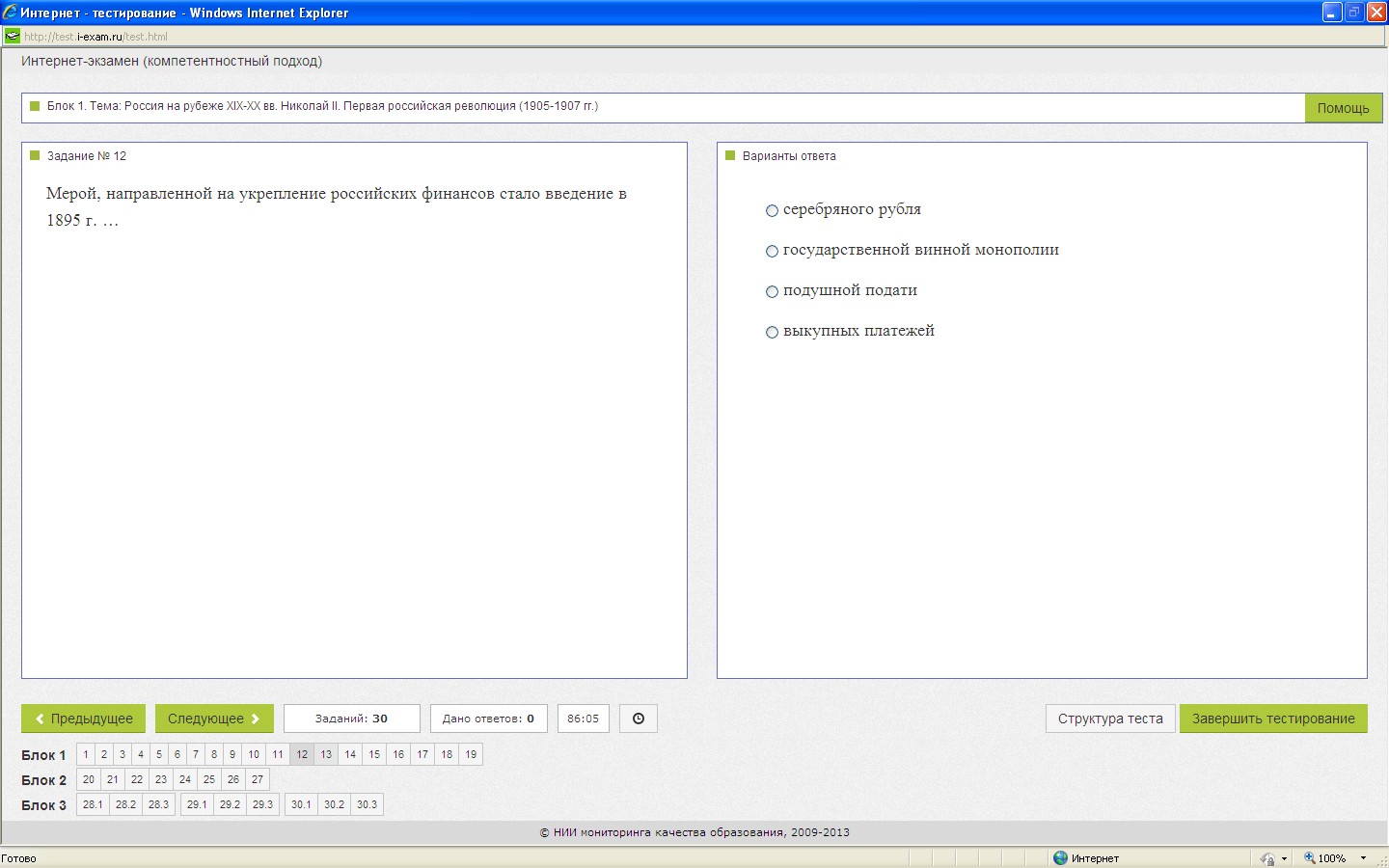Jump to question 21 in Блок 2
The width and height of the screenshot is (1389, 868).
tap(113, 779)
